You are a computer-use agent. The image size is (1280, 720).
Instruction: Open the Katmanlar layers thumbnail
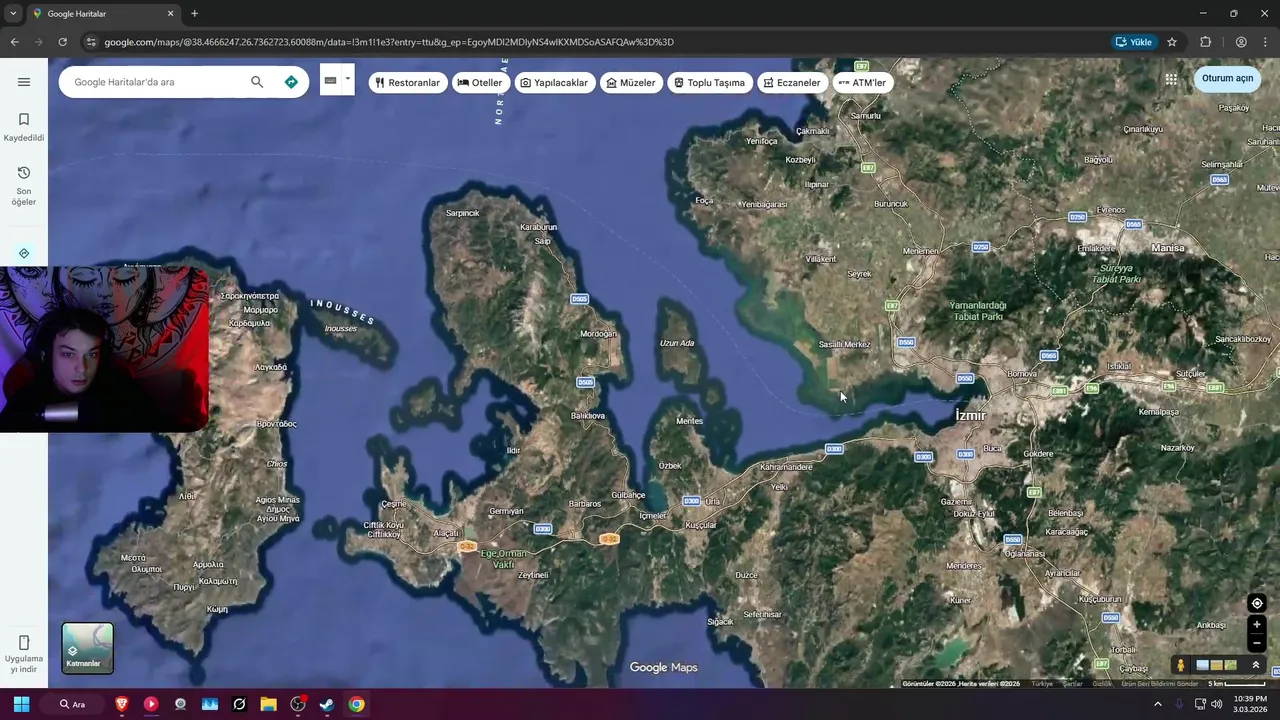pyautogui.click(x=88, y=648)
